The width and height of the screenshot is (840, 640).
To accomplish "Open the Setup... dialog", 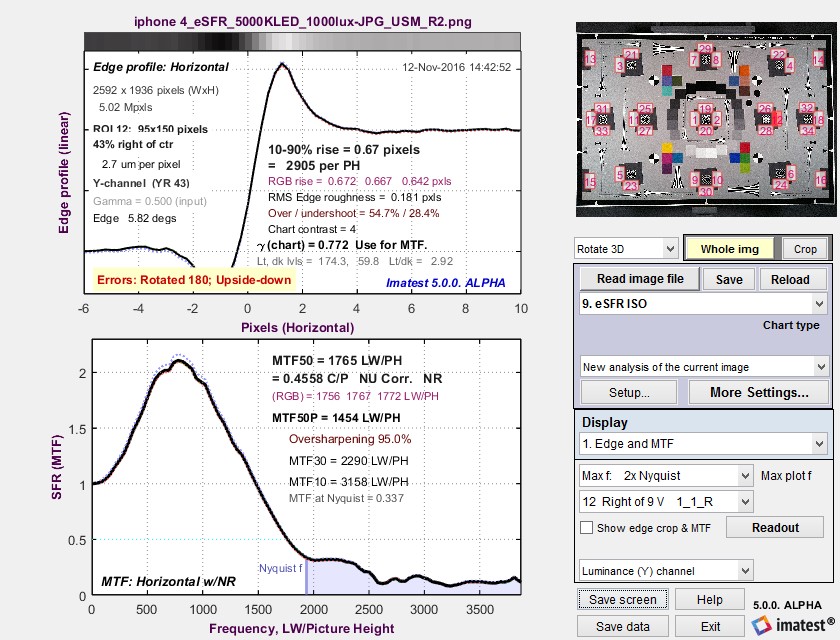I will [629, 393].
